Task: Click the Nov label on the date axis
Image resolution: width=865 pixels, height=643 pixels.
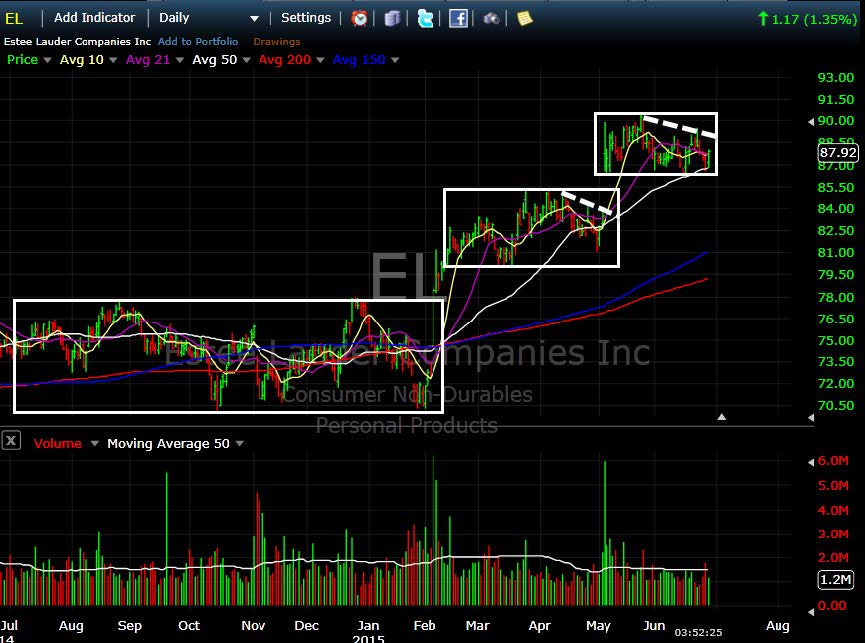Action: 253,626
